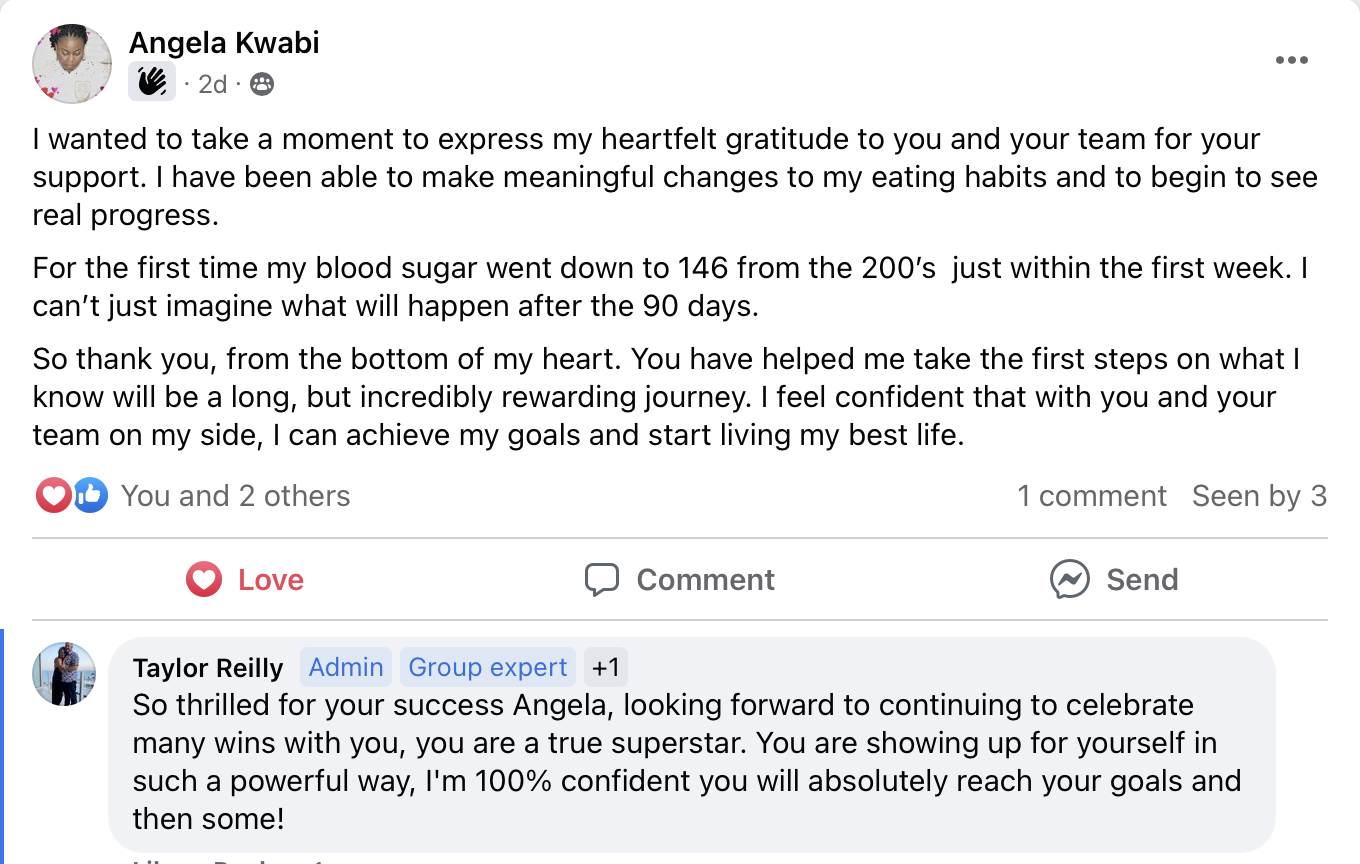
Task: Click the Comment speech bubble icon
Action: [x=602, y=580]
